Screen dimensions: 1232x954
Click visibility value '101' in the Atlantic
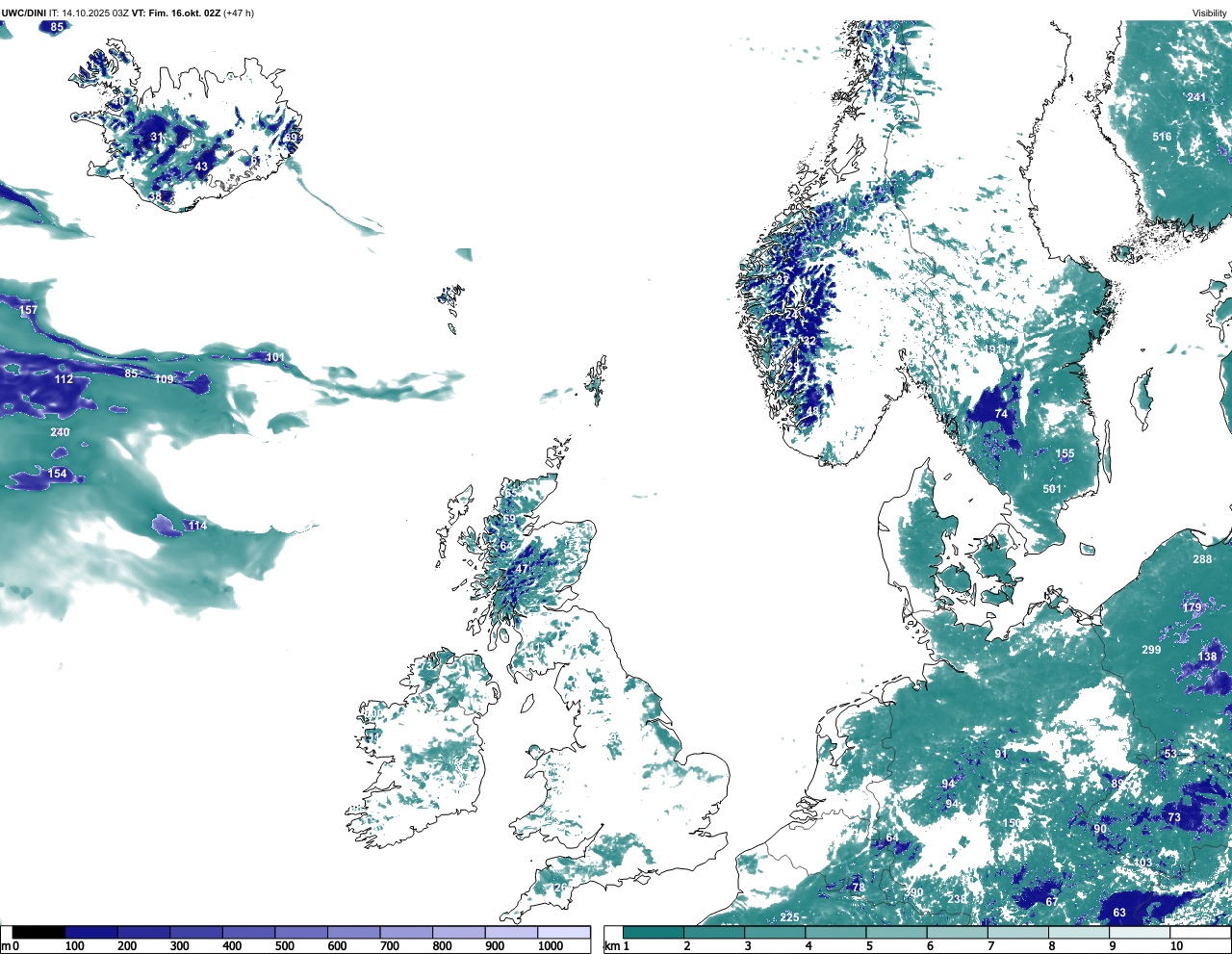[275, 358]
